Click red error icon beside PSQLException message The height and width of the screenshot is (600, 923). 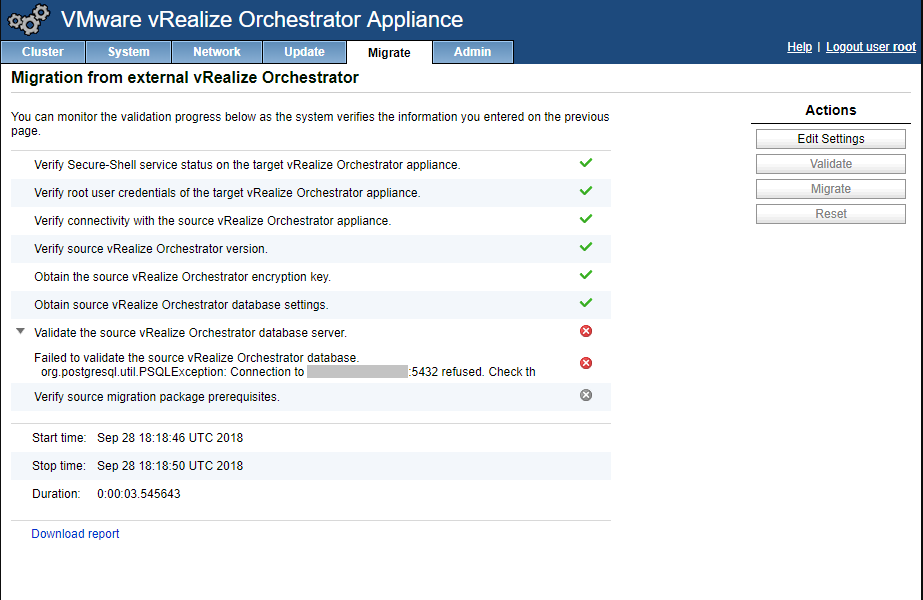(x=586, y=363)
